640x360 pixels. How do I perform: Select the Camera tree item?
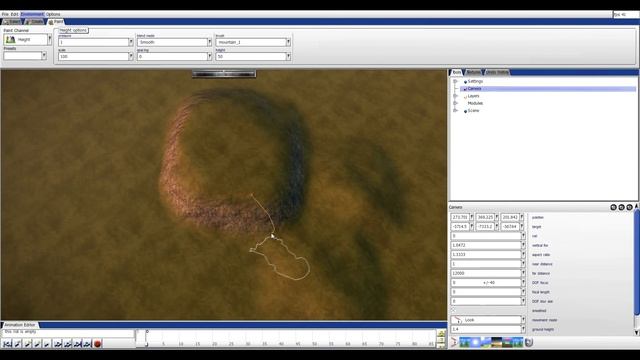474,89
